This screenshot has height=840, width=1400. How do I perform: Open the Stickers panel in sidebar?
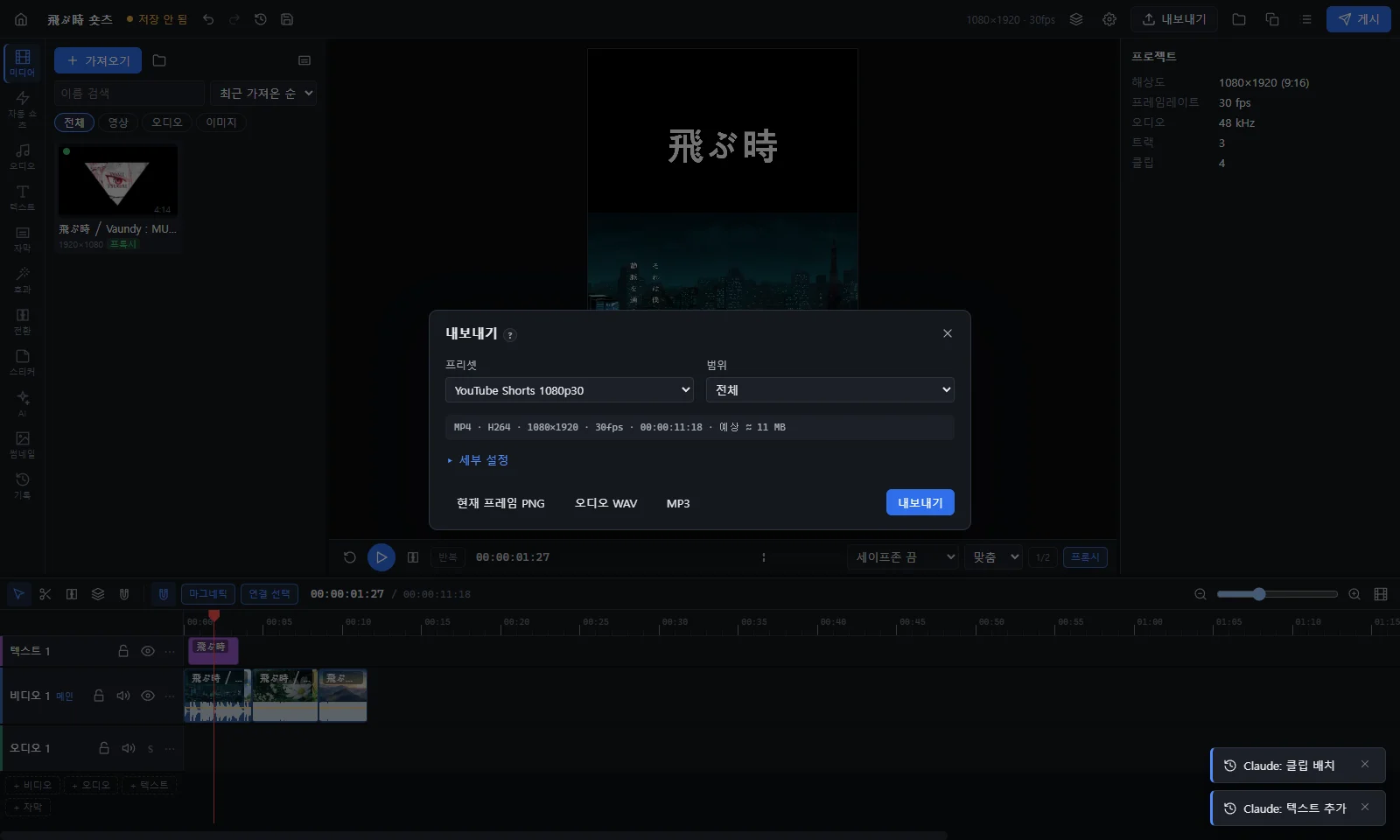(x=23, y=362)
